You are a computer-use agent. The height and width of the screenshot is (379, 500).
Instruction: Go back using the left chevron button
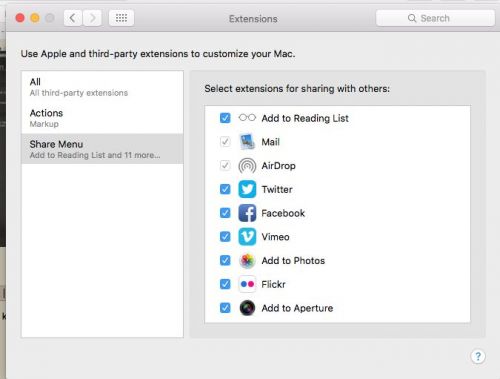[x=73, y=18]
